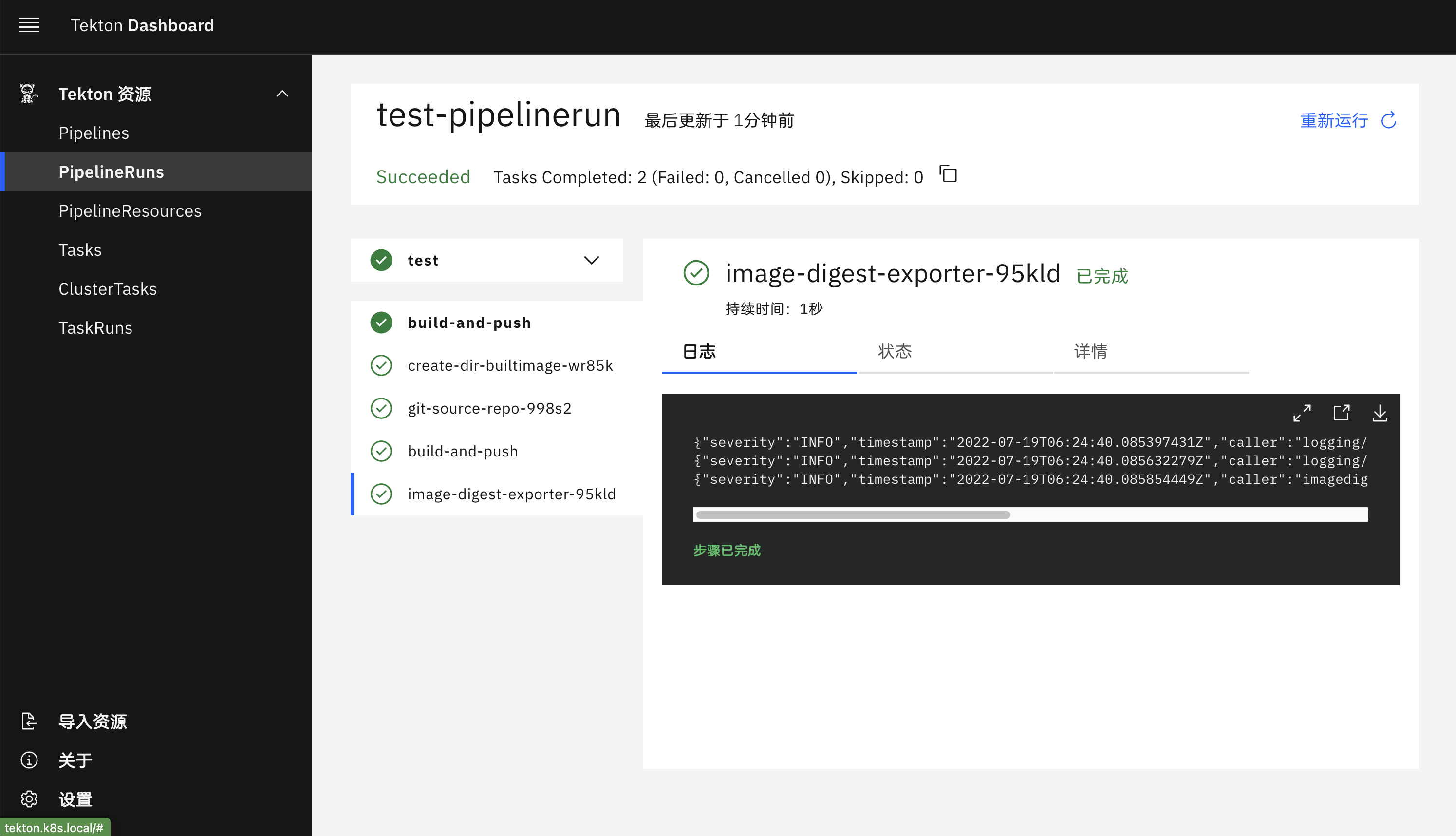This screenshot has height=836, width=1456.
Task: Collapse the Tekton 资源 section chevron
Action: (x=282, y=94)
